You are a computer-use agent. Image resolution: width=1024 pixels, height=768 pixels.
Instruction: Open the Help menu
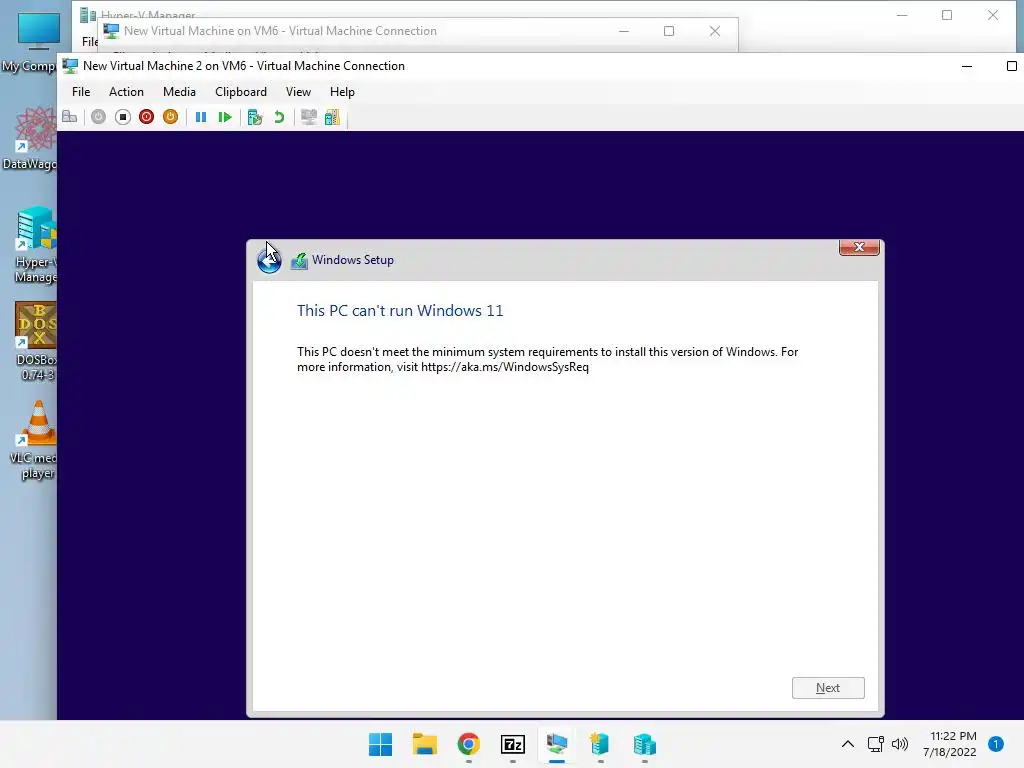point(342,92)
